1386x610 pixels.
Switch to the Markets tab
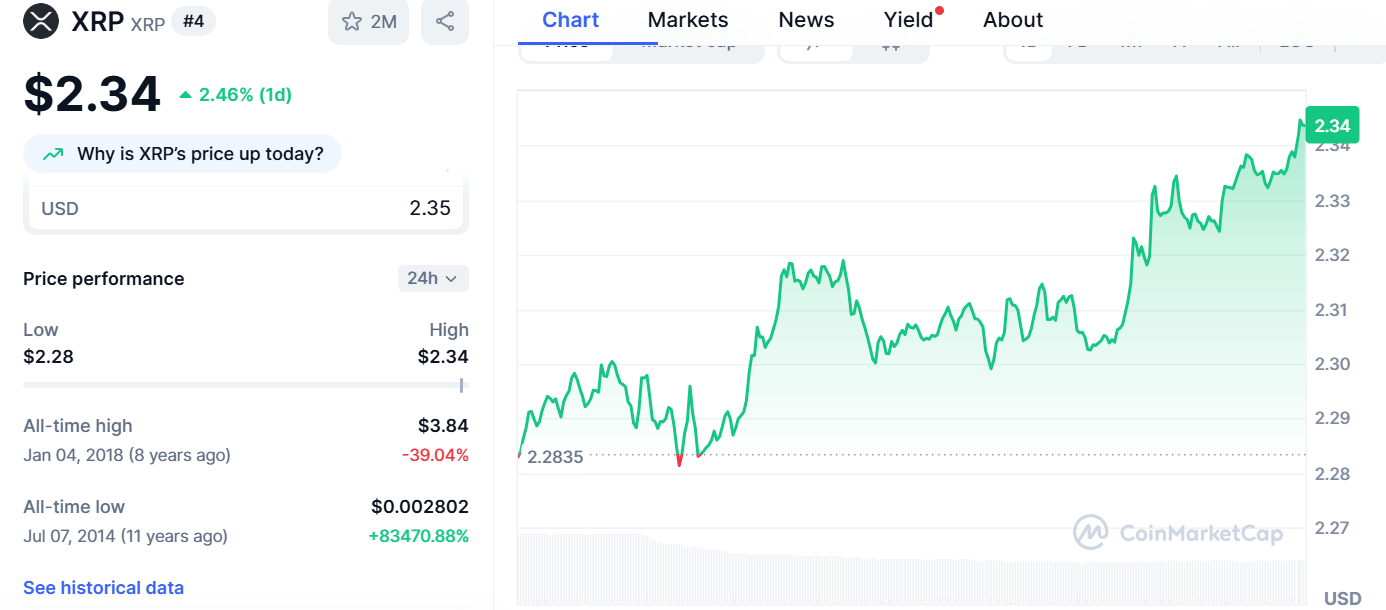(x=688, y=20)
